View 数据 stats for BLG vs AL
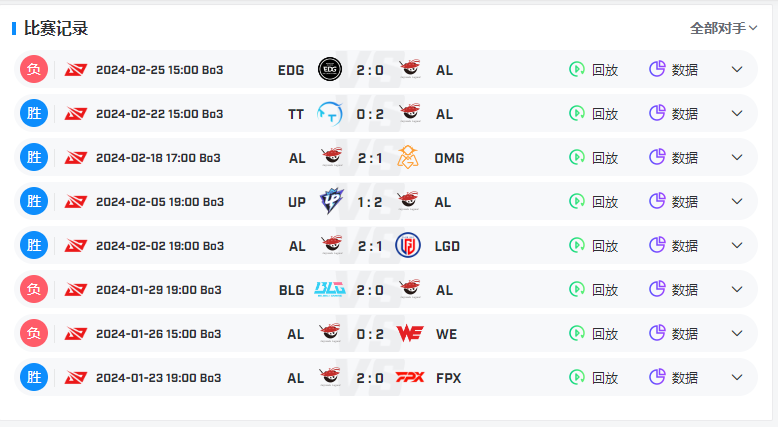The image size is (778, 427). coord(674,289)
